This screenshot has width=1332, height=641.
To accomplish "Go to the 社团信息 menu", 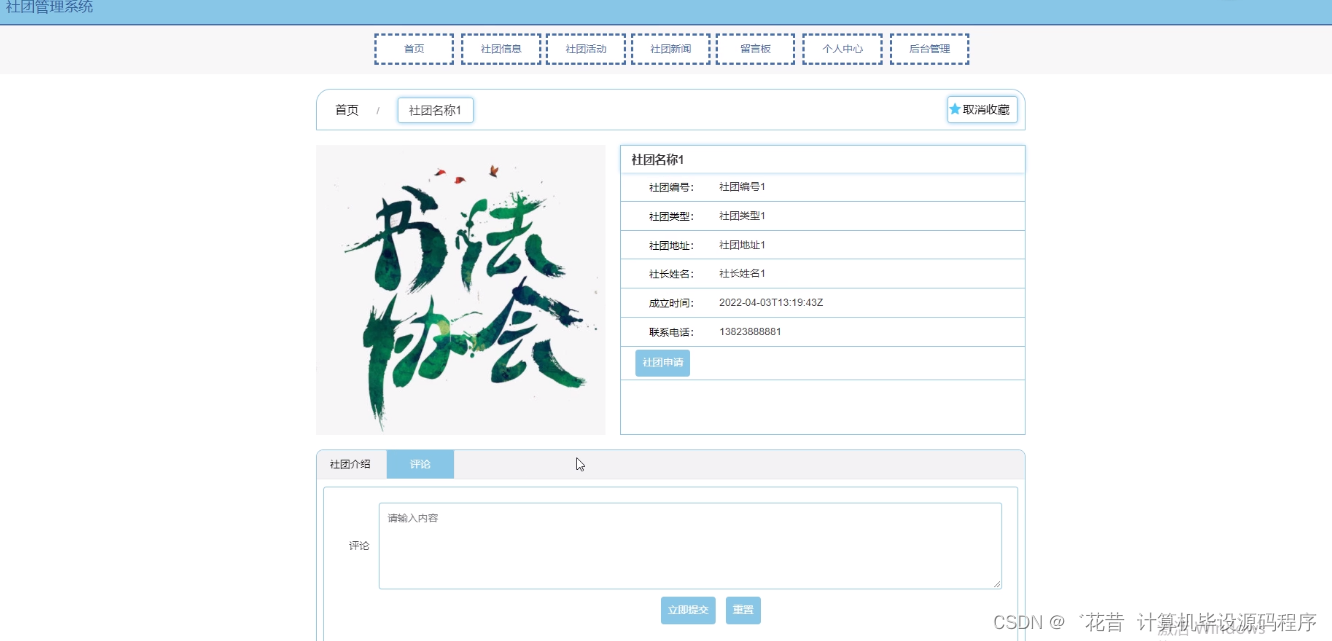I will pos(501,49).
